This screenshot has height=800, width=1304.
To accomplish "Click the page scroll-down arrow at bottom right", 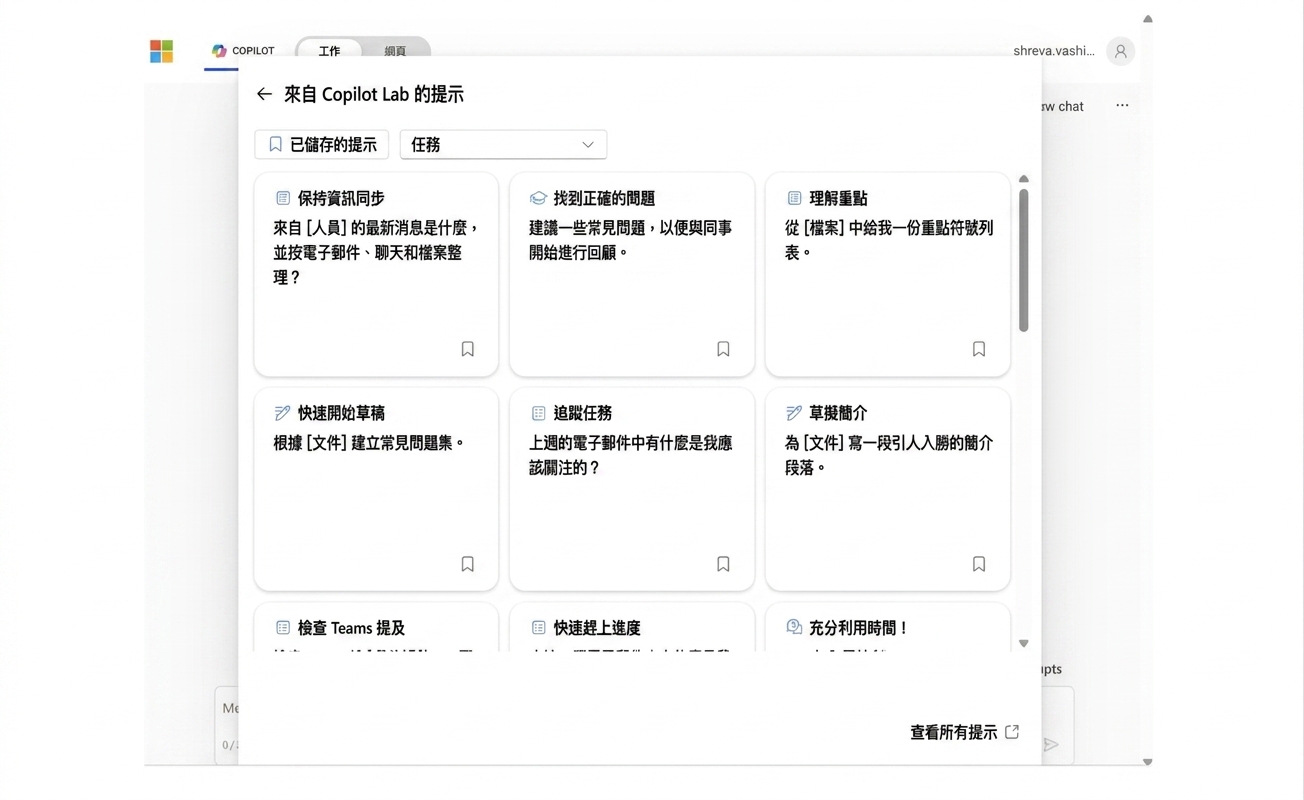I will (1147, 762).
